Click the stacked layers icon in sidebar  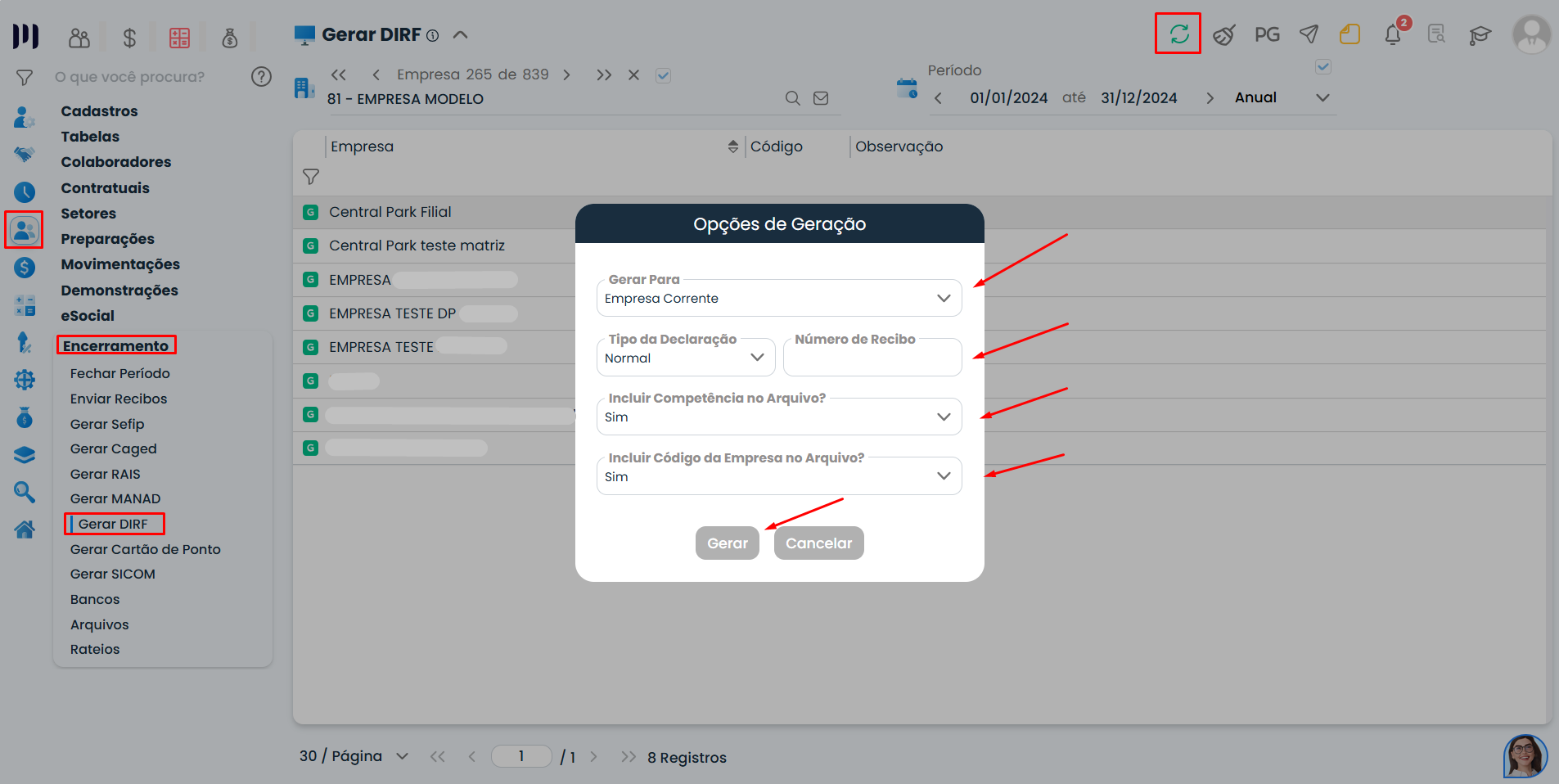25,455
